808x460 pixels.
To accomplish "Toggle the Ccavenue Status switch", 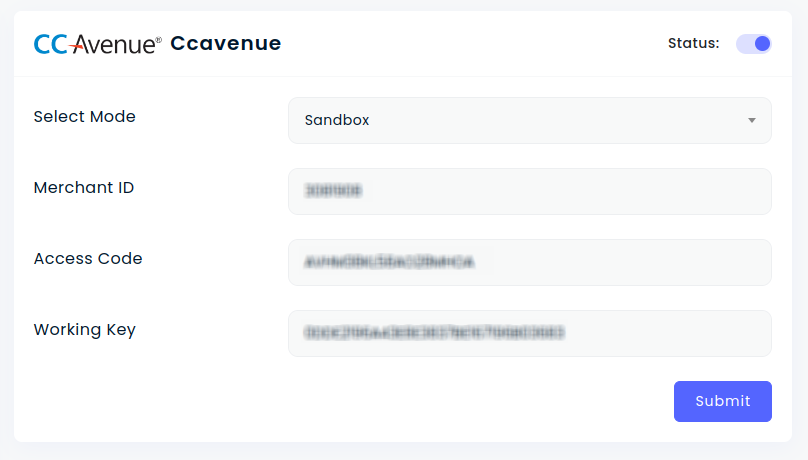I will coord(754,44).
